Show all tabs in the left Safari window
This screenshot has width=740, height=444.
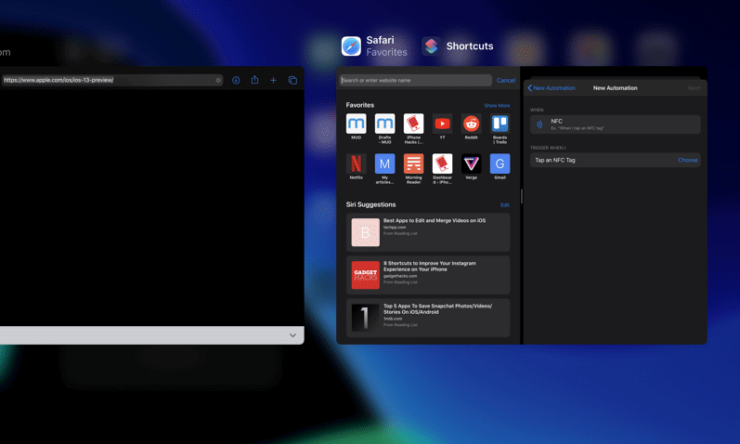pos(293,80)
